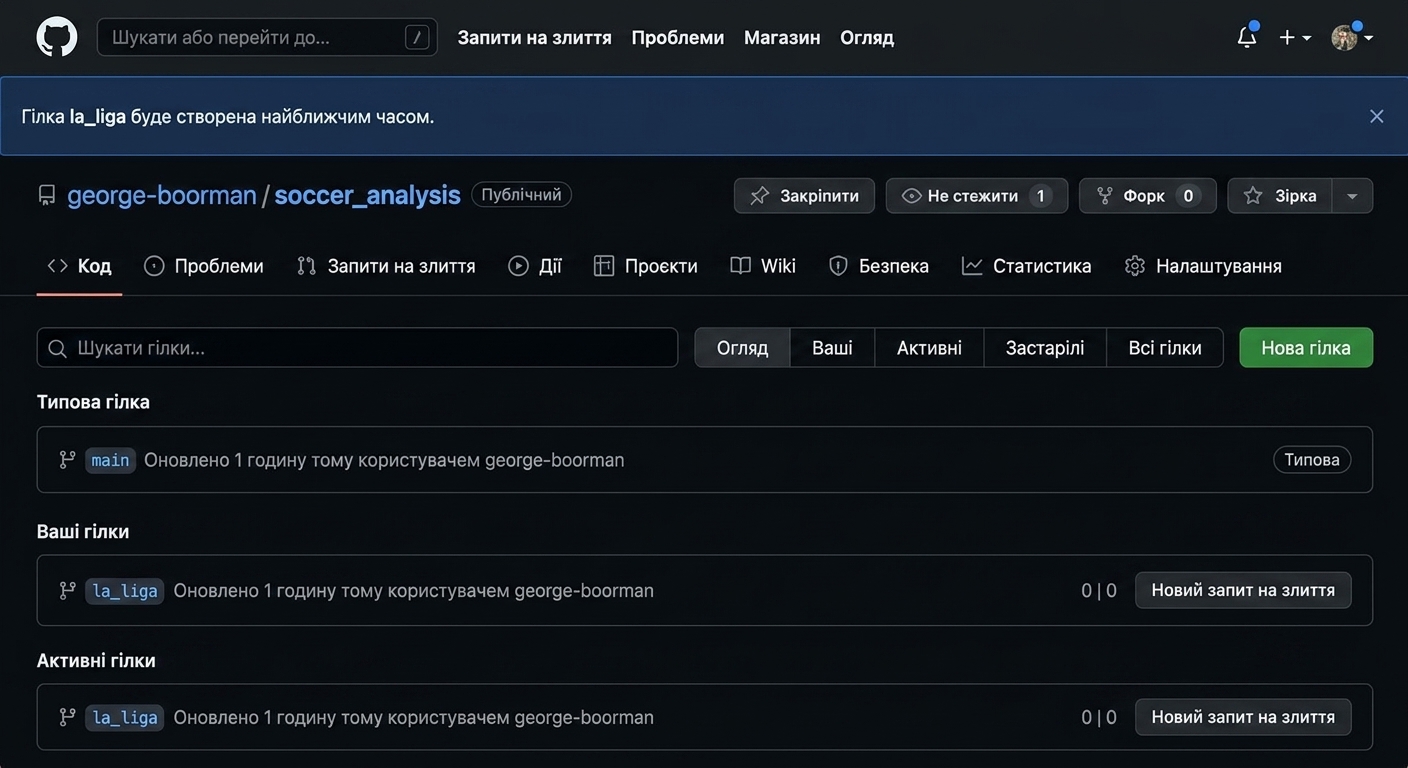Click the Ваші гілки heading

pyautogui.click(x=83, y=532)
